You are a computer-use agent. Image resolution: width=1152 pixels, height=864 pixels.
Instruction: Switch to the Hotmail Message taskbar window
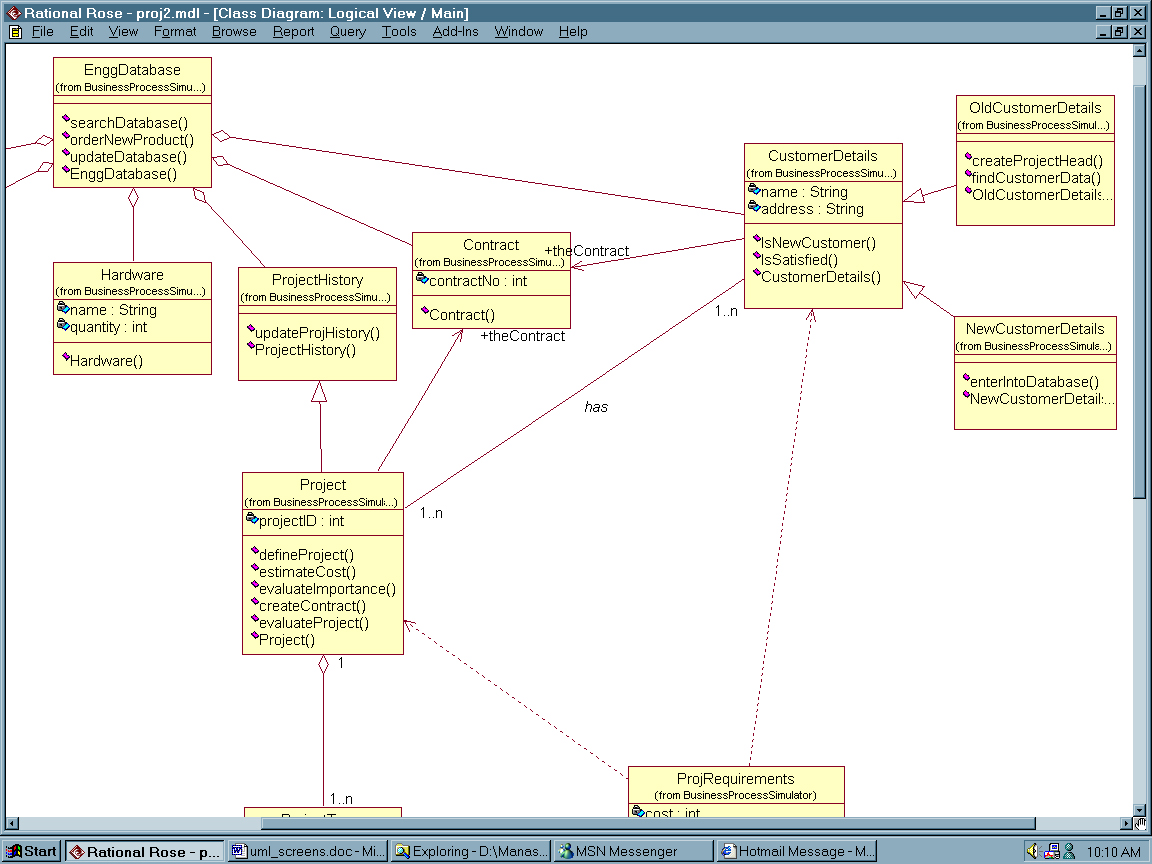click(796, 852)
